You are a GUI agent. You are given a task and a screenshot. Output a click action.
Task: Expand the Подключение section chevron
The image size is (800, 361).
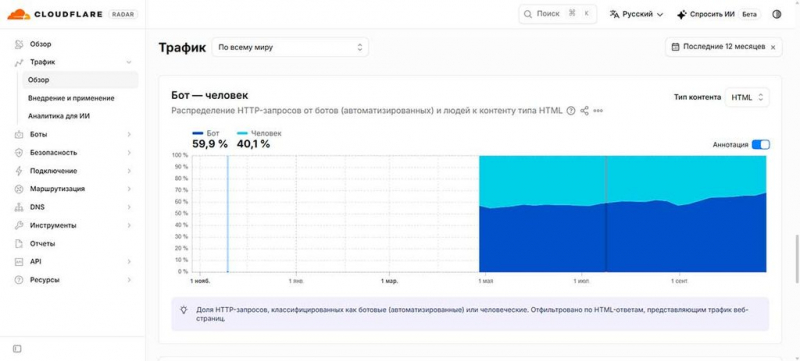click(129, 171)
